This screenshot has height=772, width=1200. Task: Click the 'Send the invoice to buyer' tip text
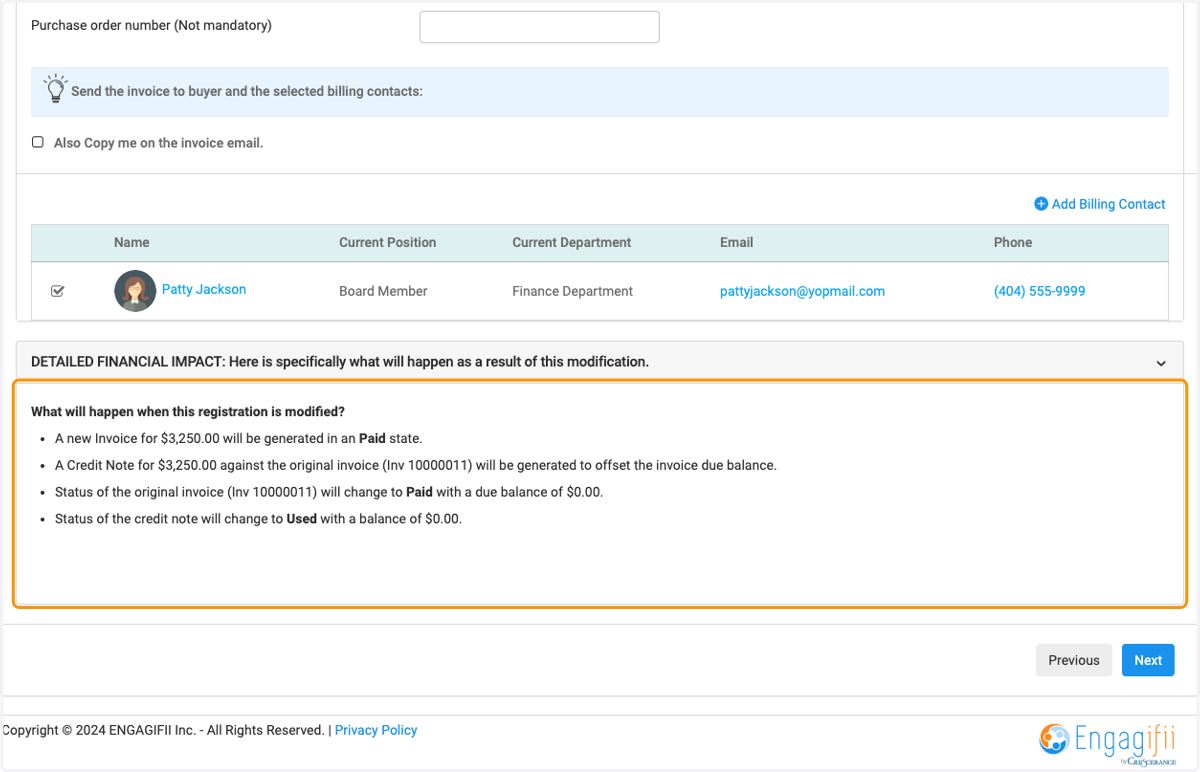pyautogui.click(x=247, y=91)
